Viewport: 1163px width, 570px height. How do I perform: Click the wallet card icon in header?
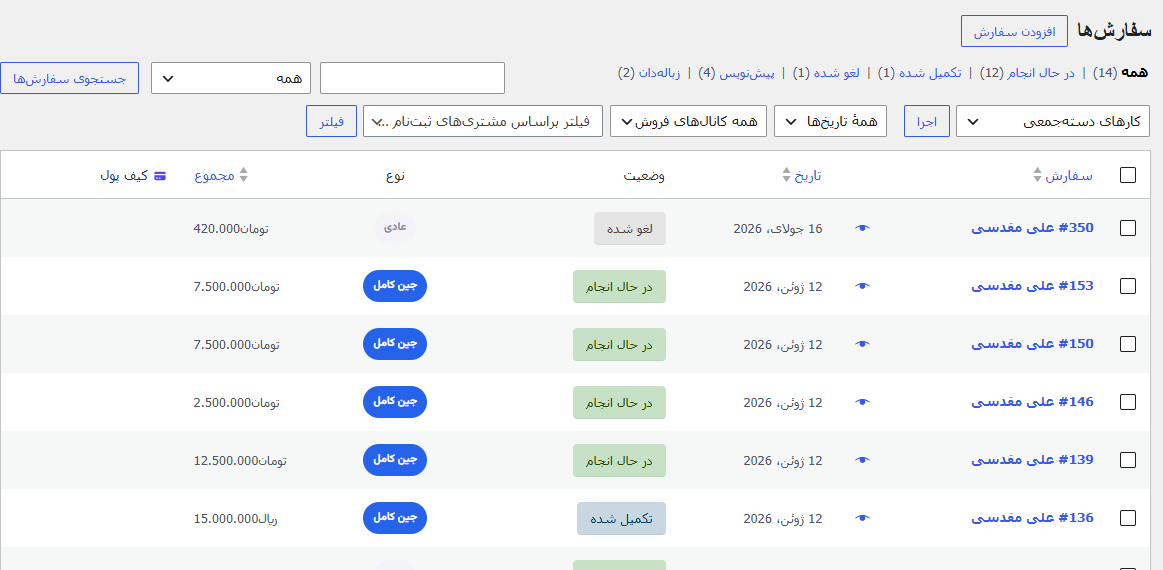click(159, 176)
